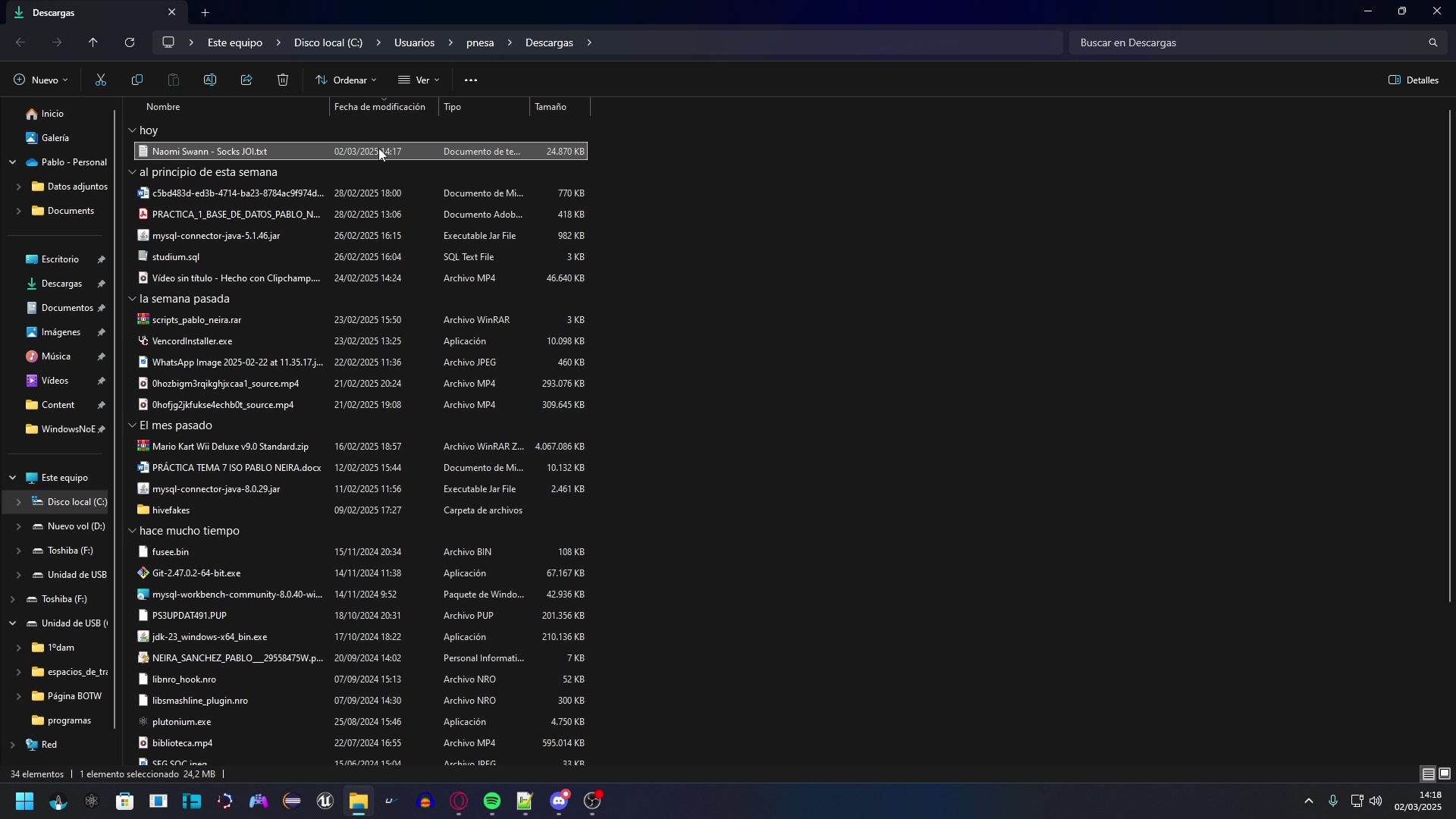
Task: Click the Buscar en Descargas search field
Action: point(1247,42)
